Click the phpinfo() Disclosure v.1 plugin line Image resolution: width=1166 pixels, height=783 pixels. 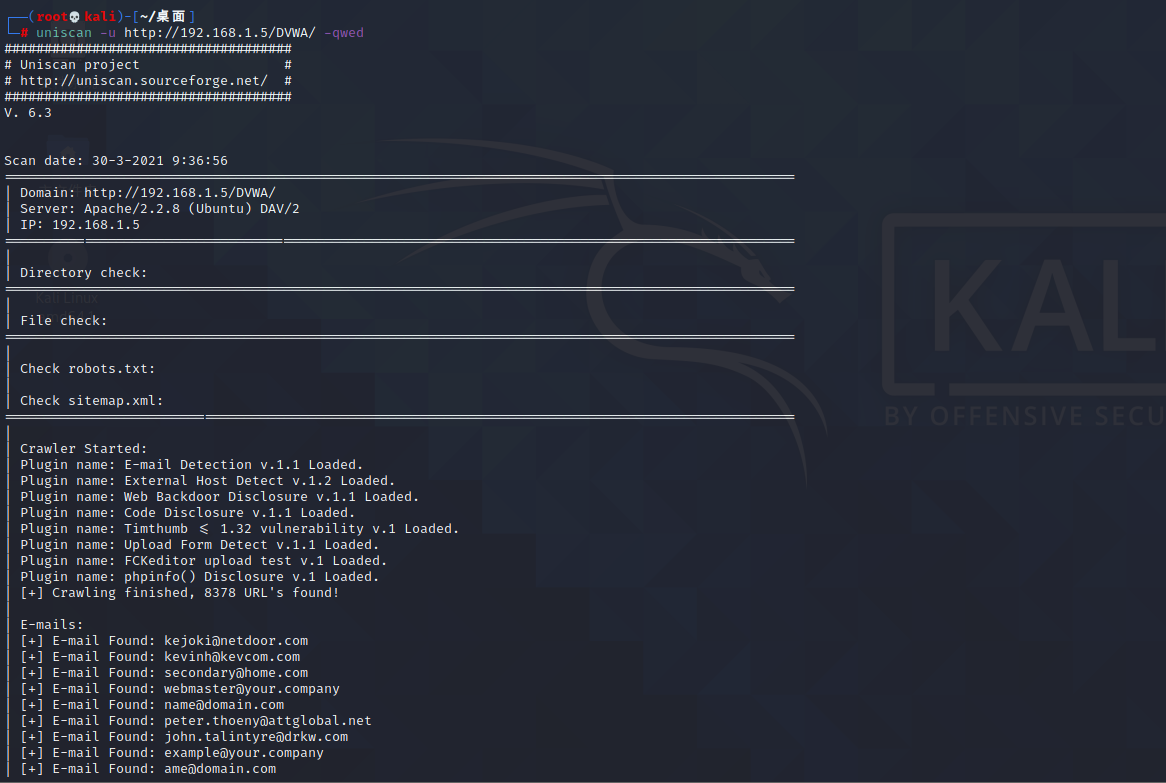(x=199, y=577)
